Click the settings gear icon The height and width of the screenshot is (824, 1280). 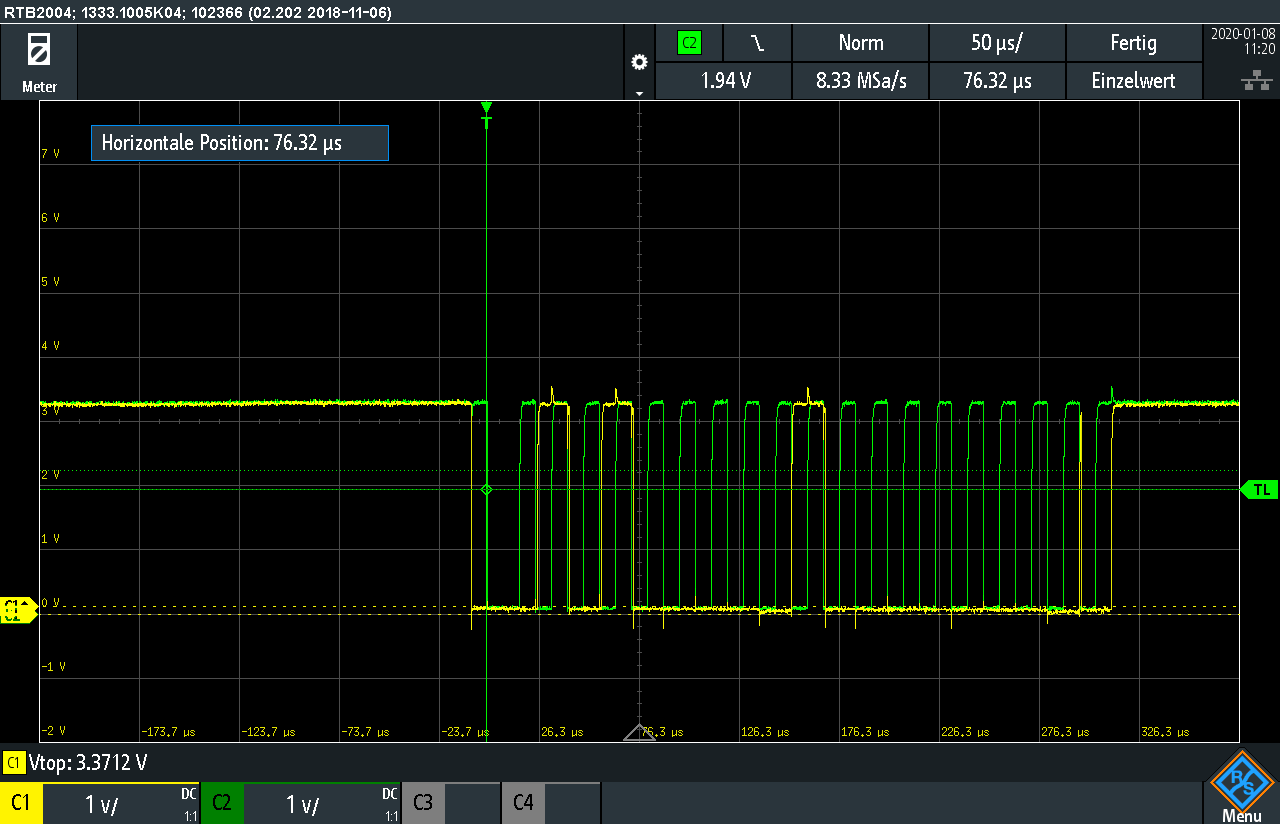(640, 63)
